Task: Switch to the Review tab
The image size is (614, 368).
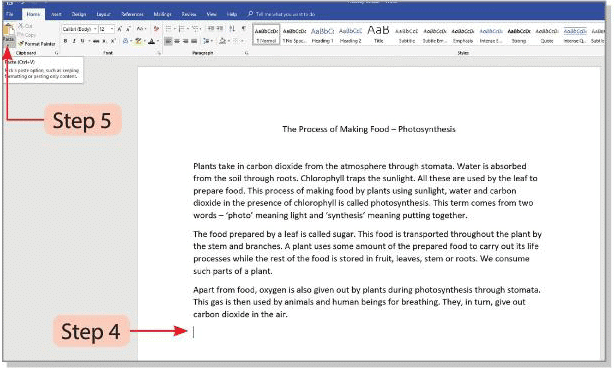Action: [189, 14]
